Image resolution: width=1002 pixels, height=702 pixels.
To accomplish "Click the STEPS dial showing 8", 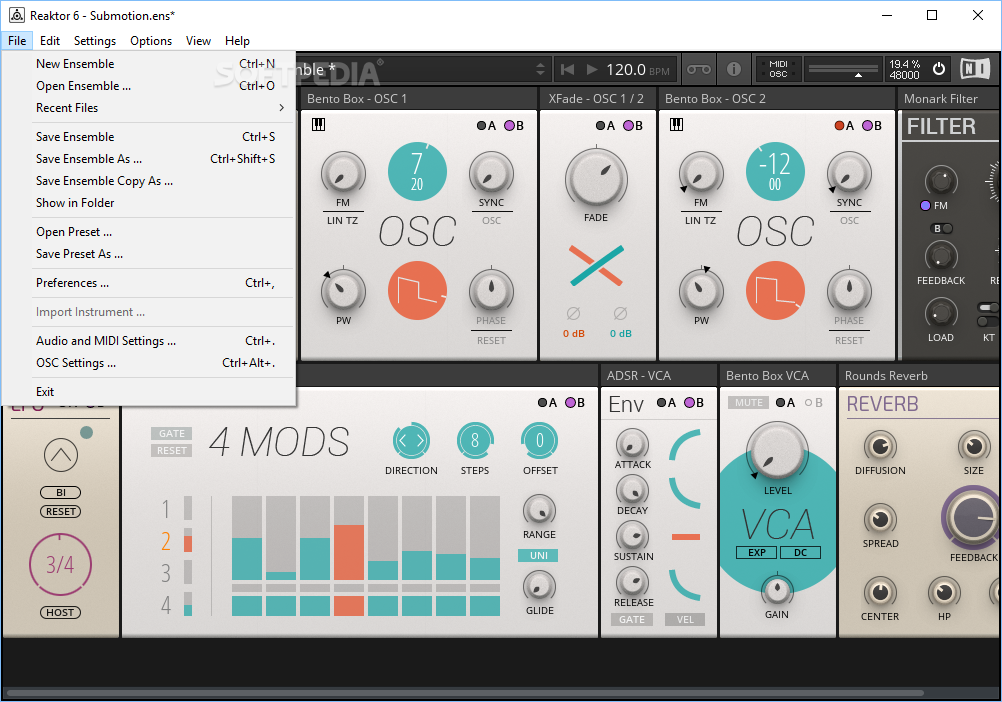I will click(x=475, y=441).
